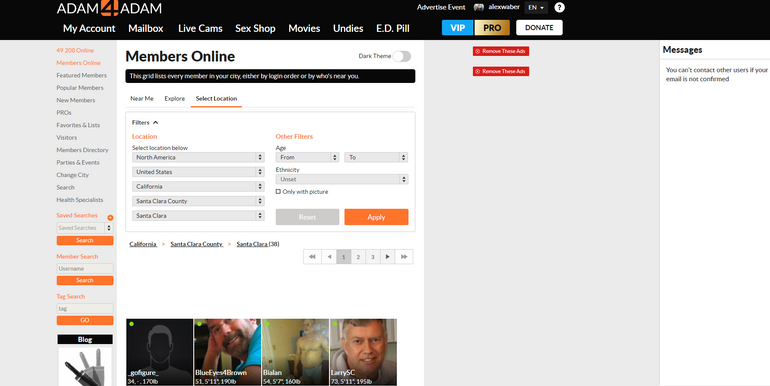Click Member Search Search button
The image size is (770, 386).
(85, 280)
